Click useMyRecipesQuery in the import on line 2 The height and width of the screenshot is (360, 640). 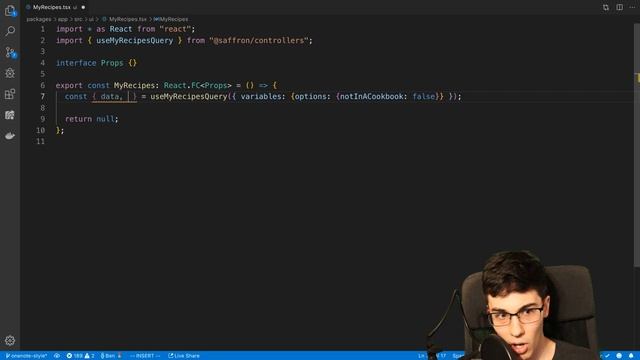tap(135, 40)
